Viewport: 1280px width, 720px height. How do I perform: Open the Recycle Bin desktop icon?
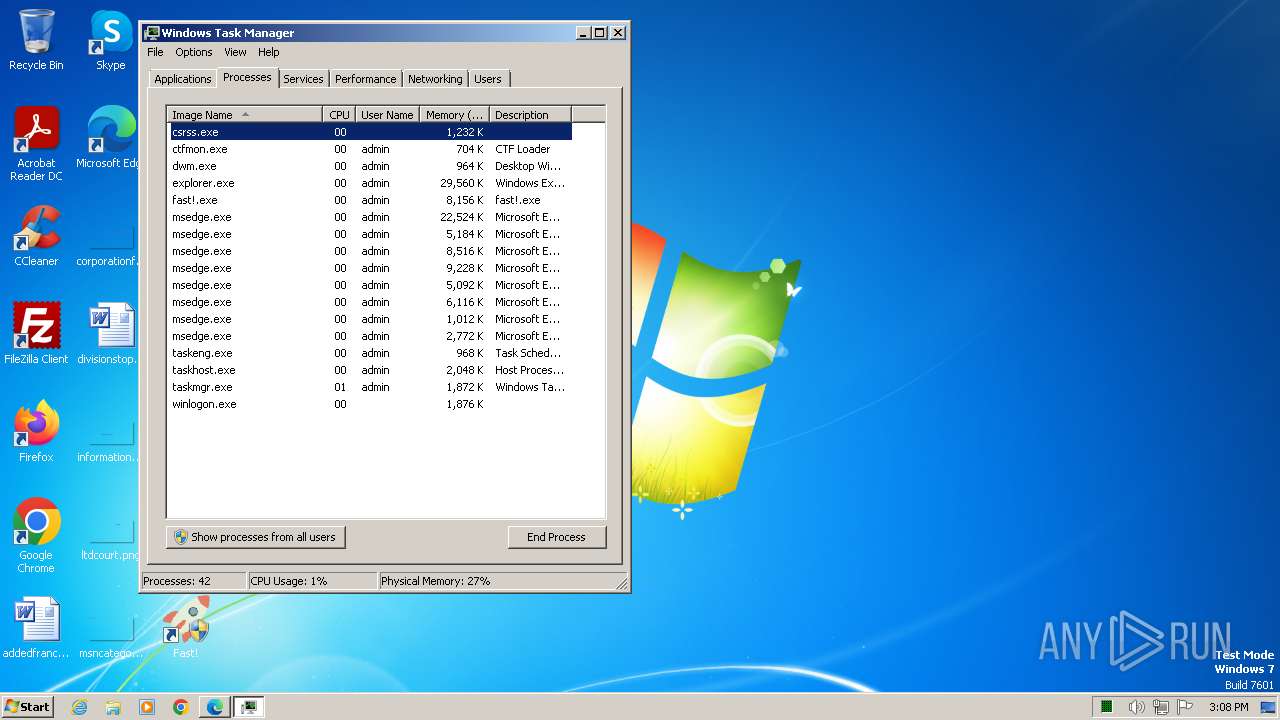coord(36,40)
